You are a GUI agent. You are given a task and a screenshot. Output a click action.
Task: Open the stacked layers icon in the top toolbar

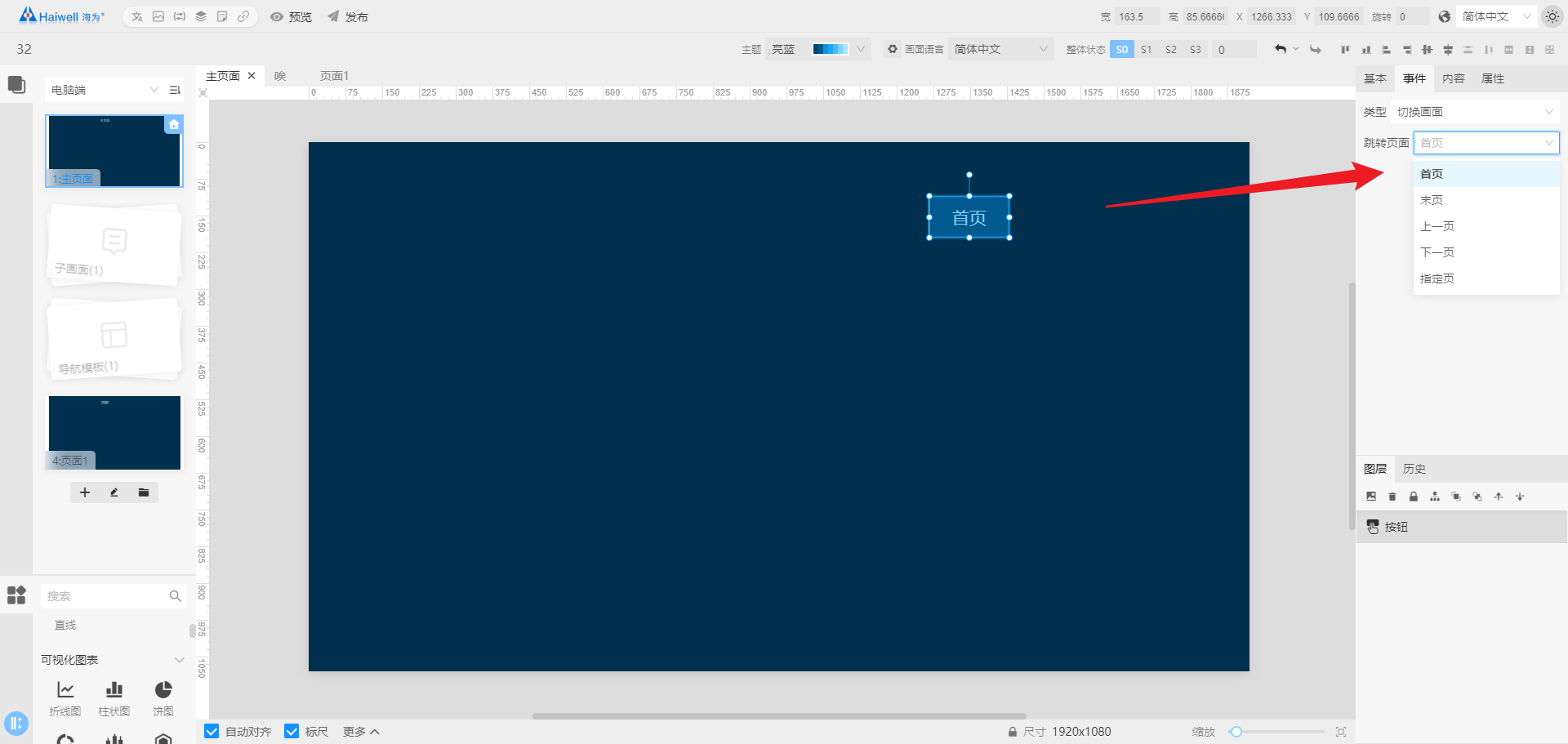point(201,16)
